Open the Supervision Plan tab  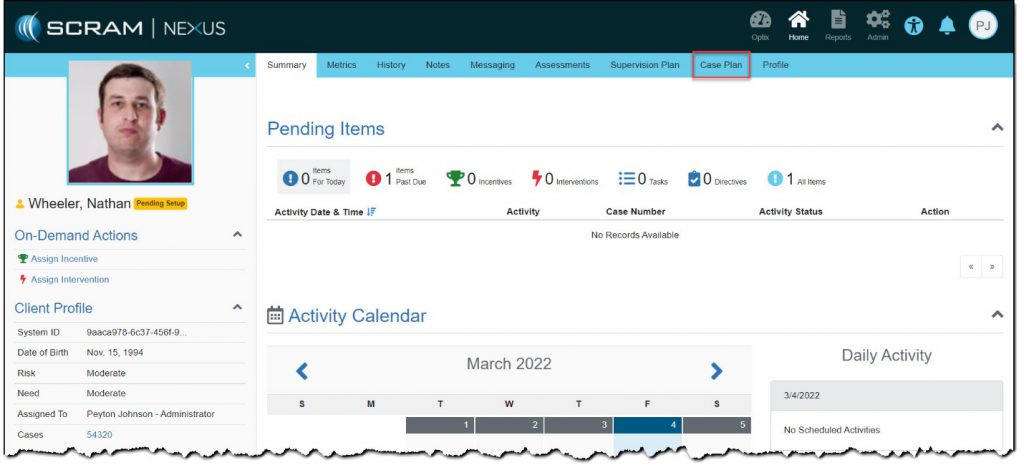click(644, 65)
